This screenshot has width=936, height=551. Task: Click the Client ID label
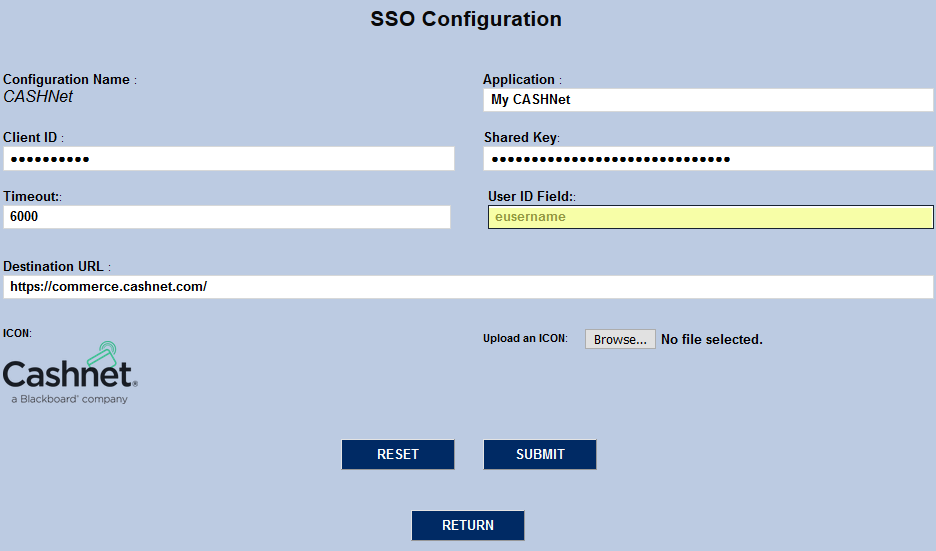point(30,138)
